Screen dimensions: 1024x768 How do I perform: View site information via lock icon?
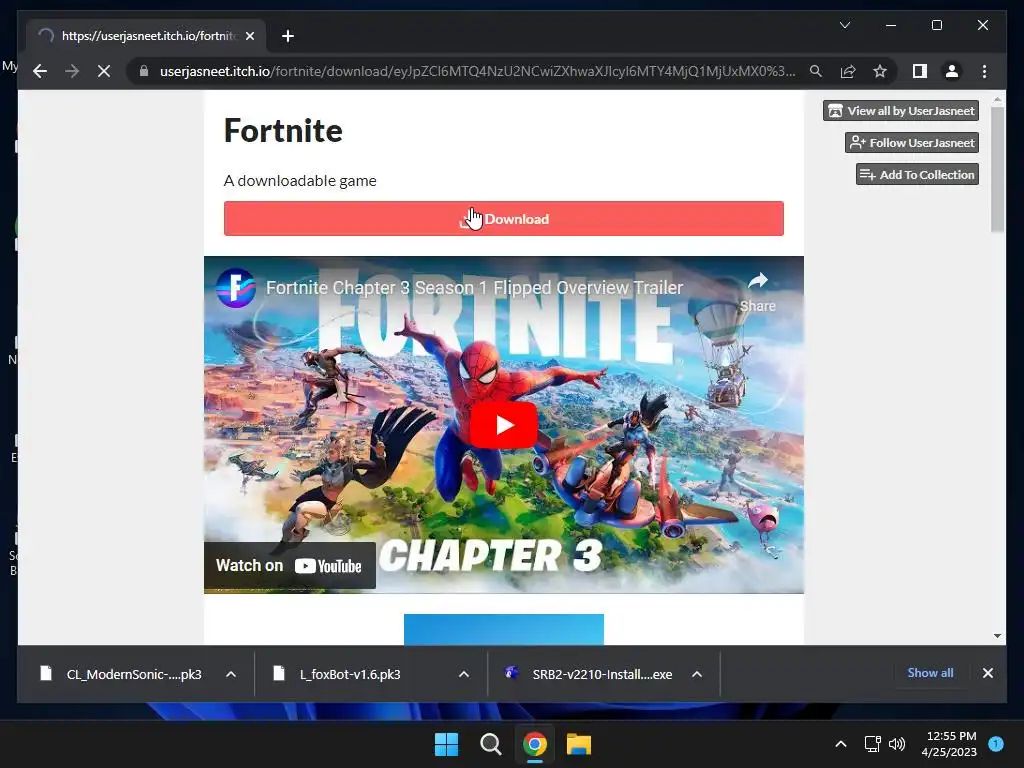144,71
